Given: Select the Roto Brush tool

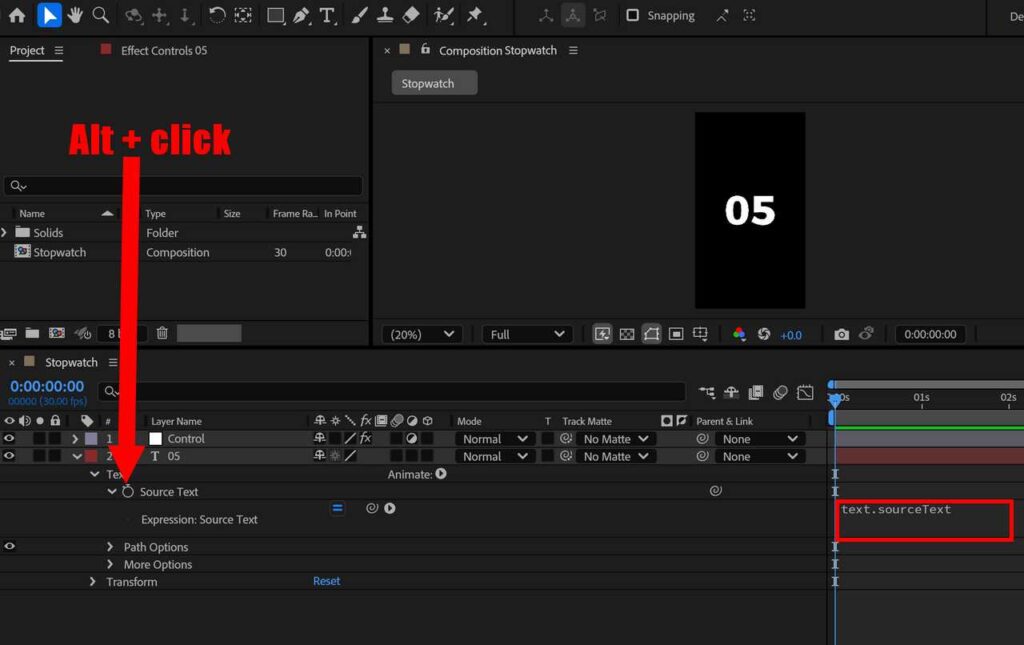Looking at the screenshot, I should coord(443,15).
